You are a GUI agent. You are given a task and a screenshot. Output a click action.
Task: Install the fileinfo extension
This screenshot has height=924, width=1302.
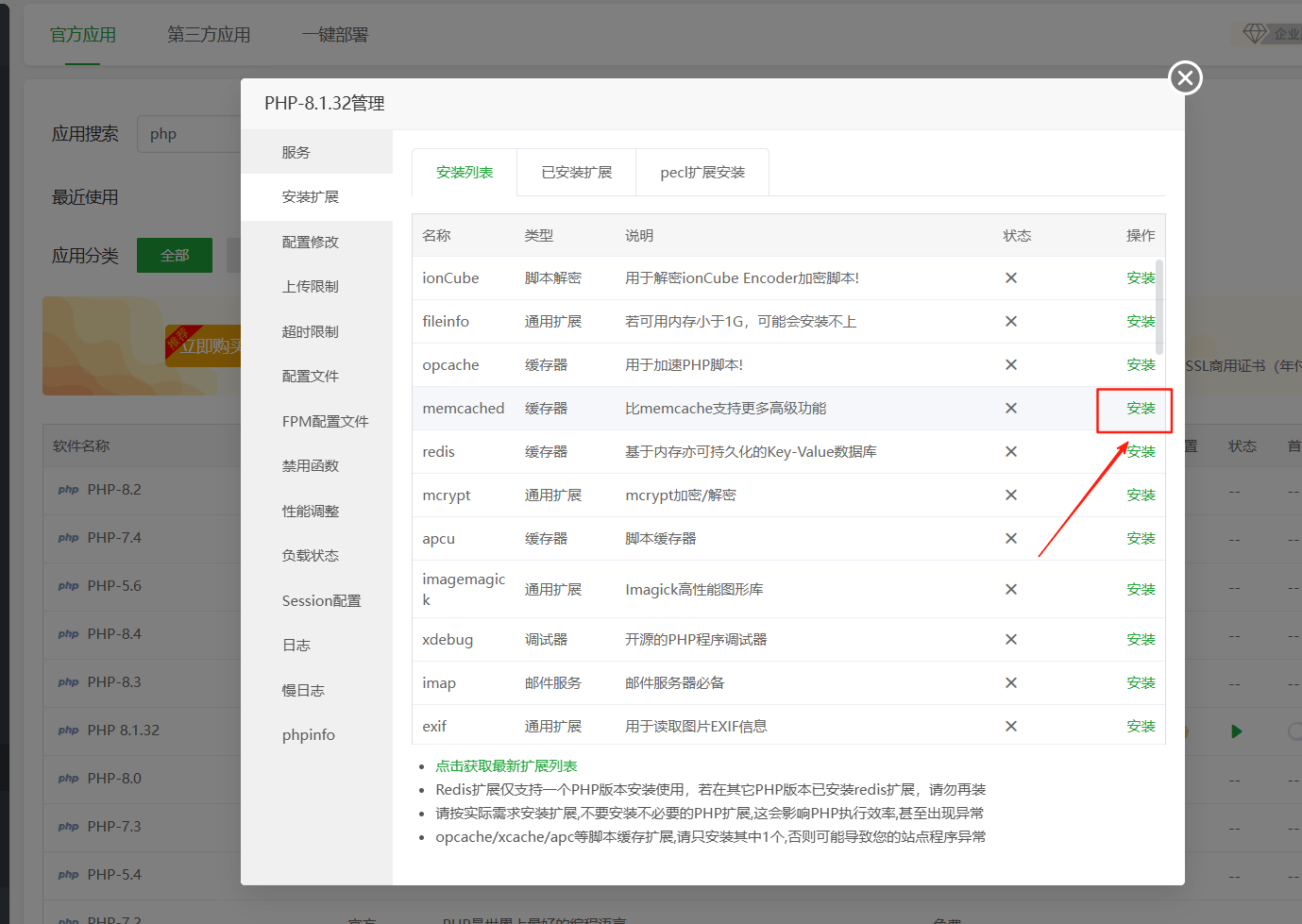point(1141,321)
